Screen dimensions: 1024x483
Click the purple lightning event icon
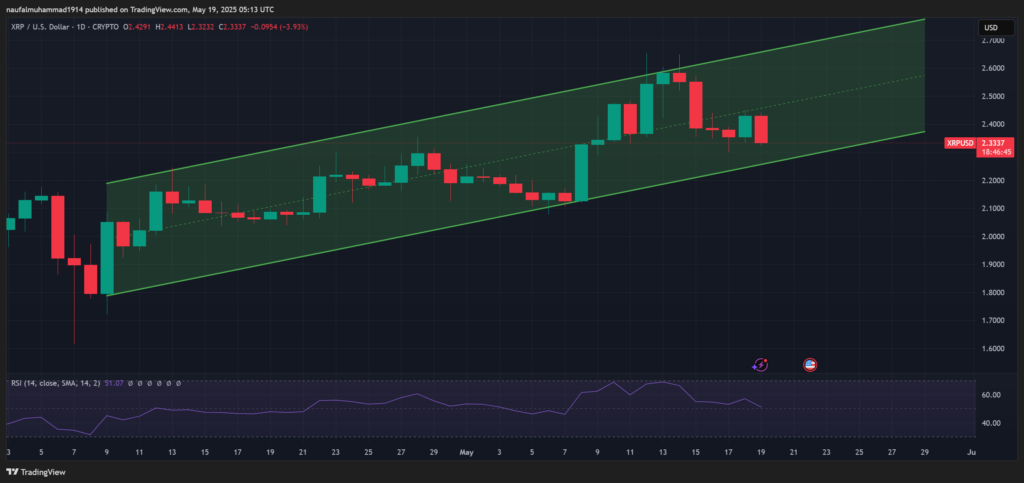(760, 365)
